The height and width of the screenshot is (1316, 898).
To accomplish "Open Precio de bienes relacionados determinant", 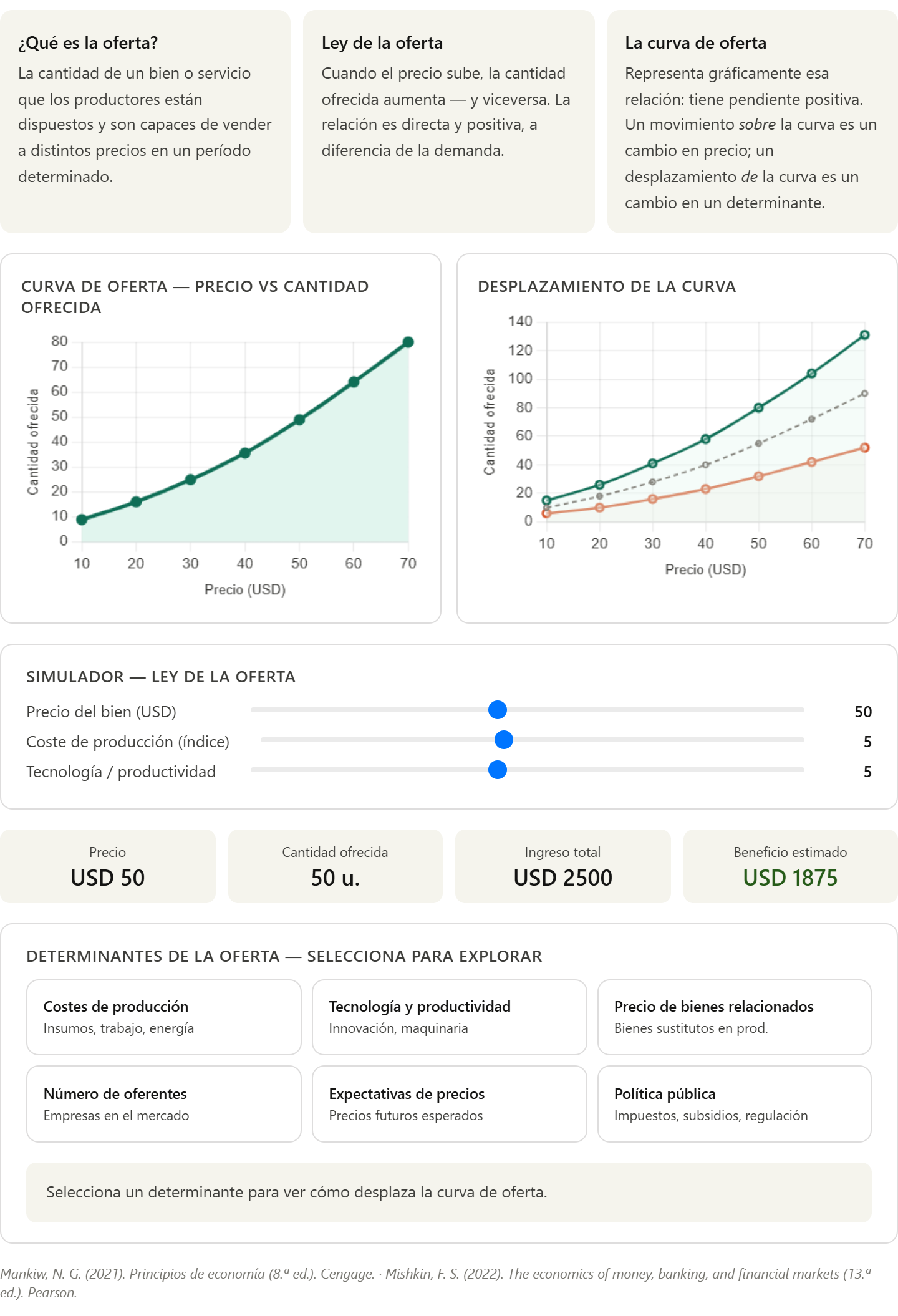I will tap(735, 1017).
